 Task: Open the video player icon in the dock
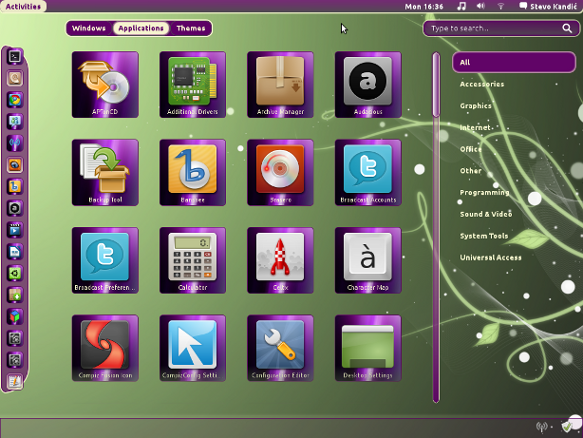(x=15, y=230)
